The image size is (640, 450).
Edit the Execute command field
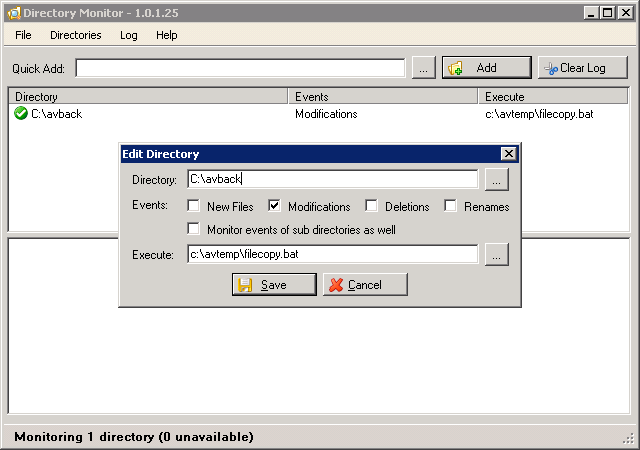point(332,254)
